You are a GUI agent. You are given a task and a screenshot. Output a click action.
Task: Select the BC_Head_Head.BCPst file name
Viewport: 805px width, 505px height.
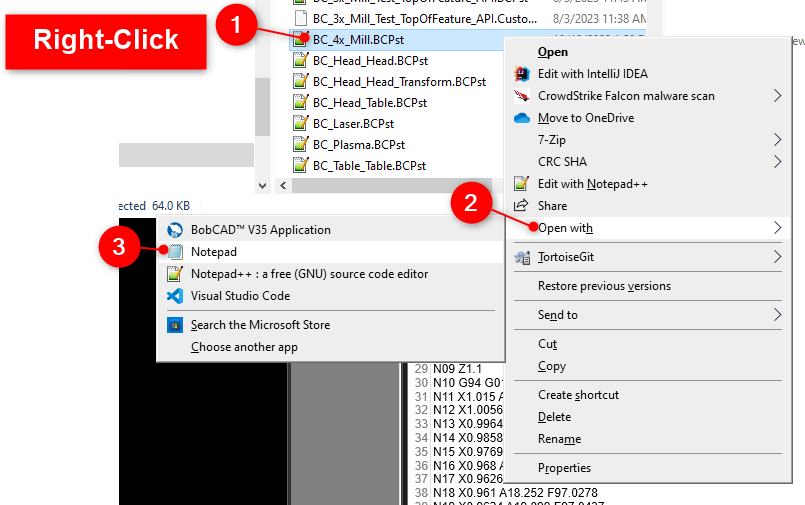pyautogui.click(x=370, y=61)
